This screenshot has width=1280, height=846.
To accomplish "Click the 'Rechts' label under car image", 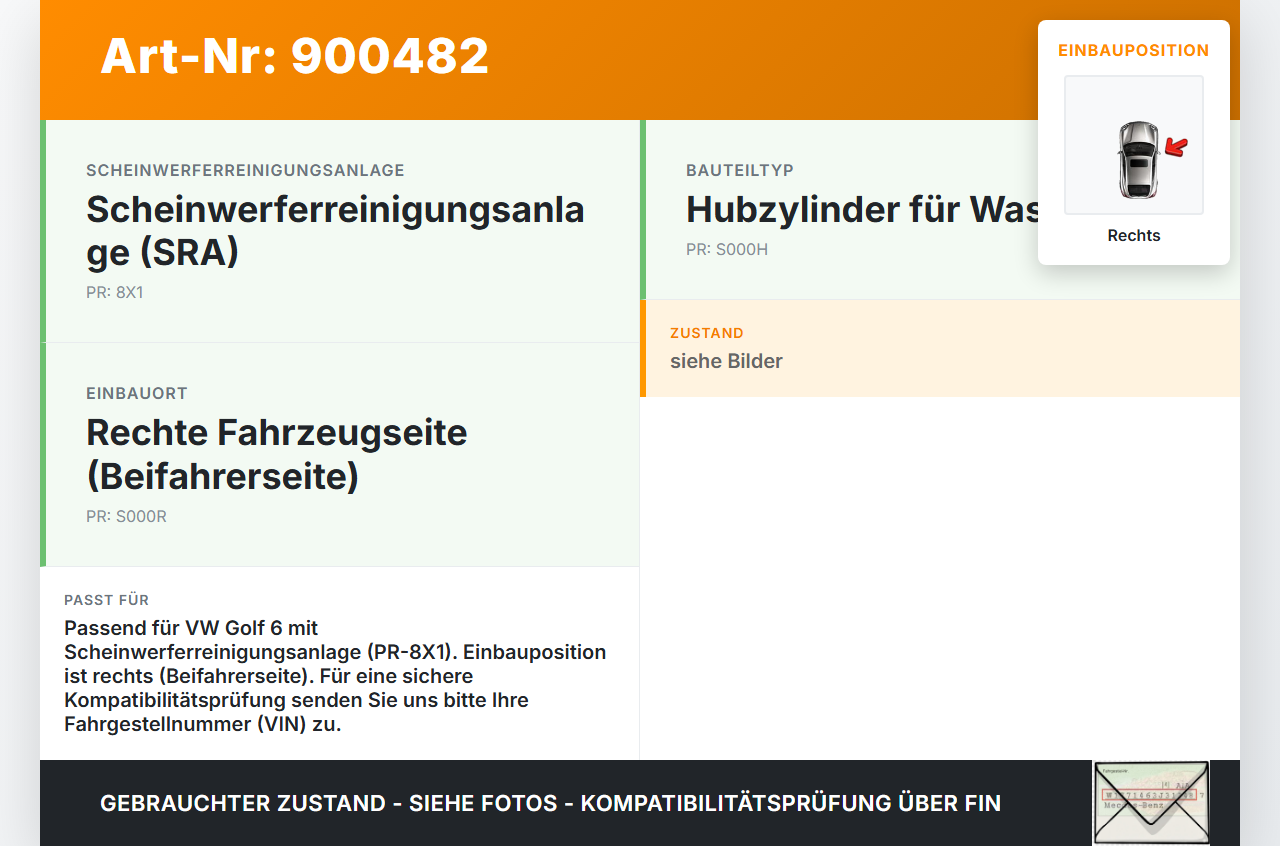I will click(1134, 236).
